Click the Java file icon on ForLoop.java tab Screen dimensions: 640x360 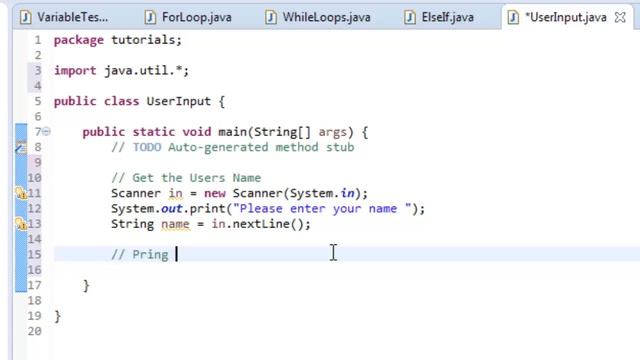coord(150,17)
